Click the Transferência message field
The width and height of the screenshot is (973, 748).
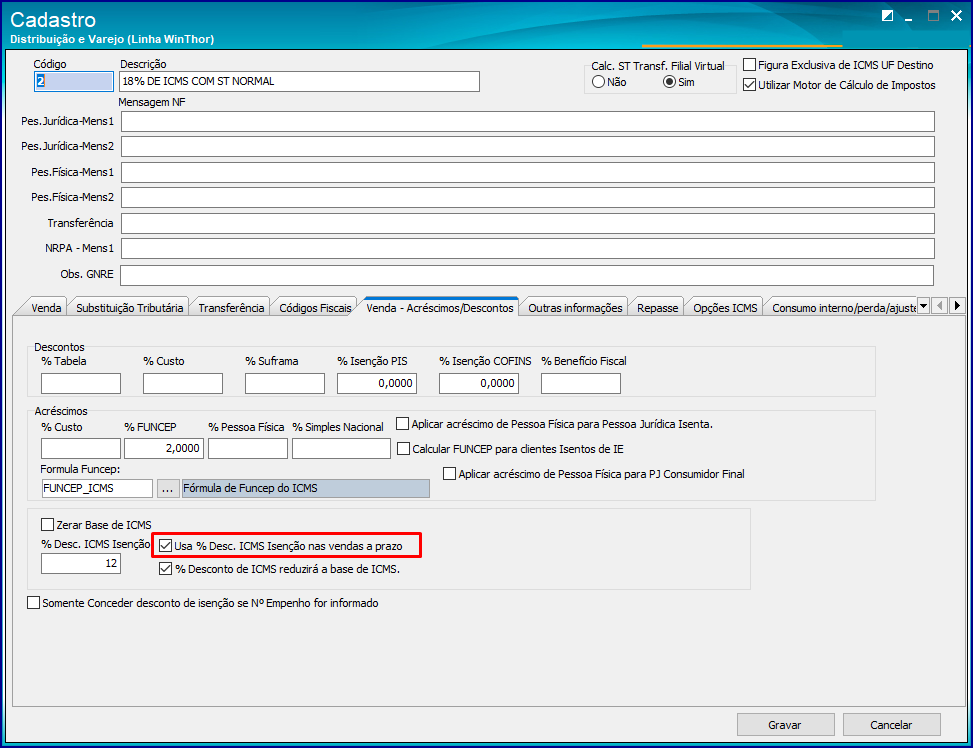tap(527, 223)
